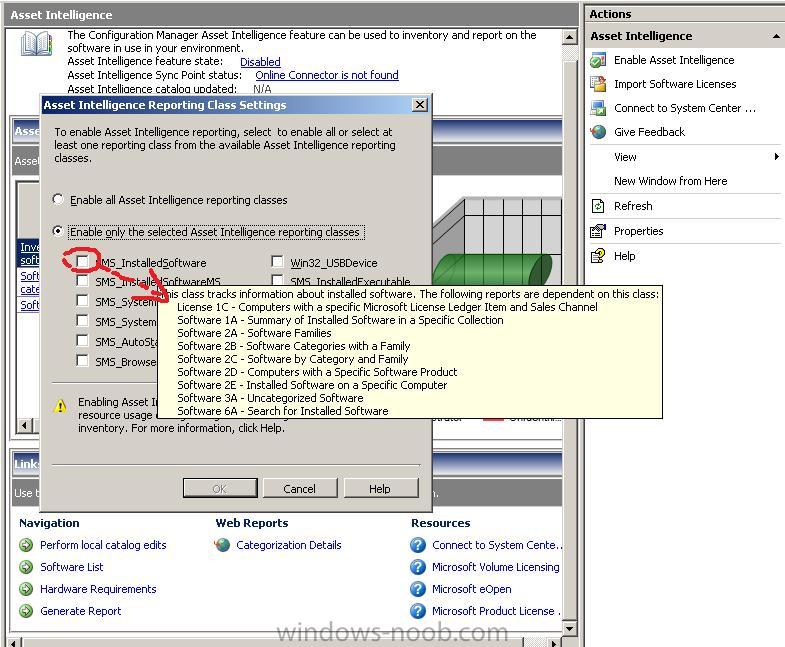785x647 pixels.
Task: Click the bottom horizontal scroll right arrow
Action: [553, 643]
